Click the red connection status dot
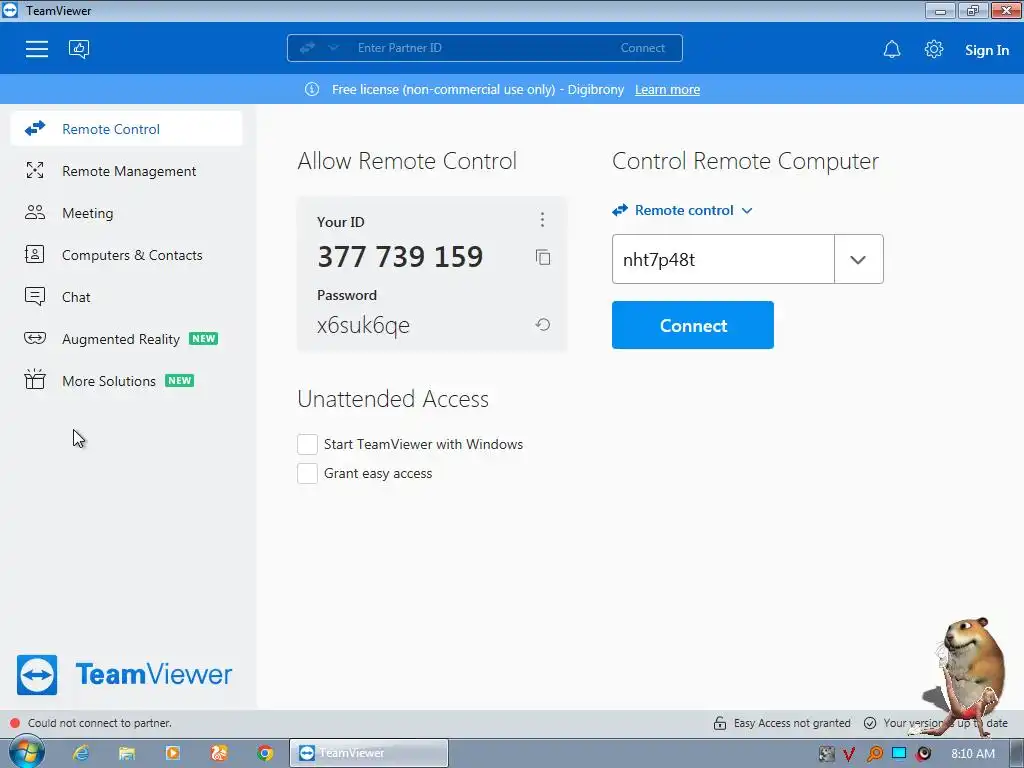This screenshot has height=768, width=1024. [x=14, y=723]
